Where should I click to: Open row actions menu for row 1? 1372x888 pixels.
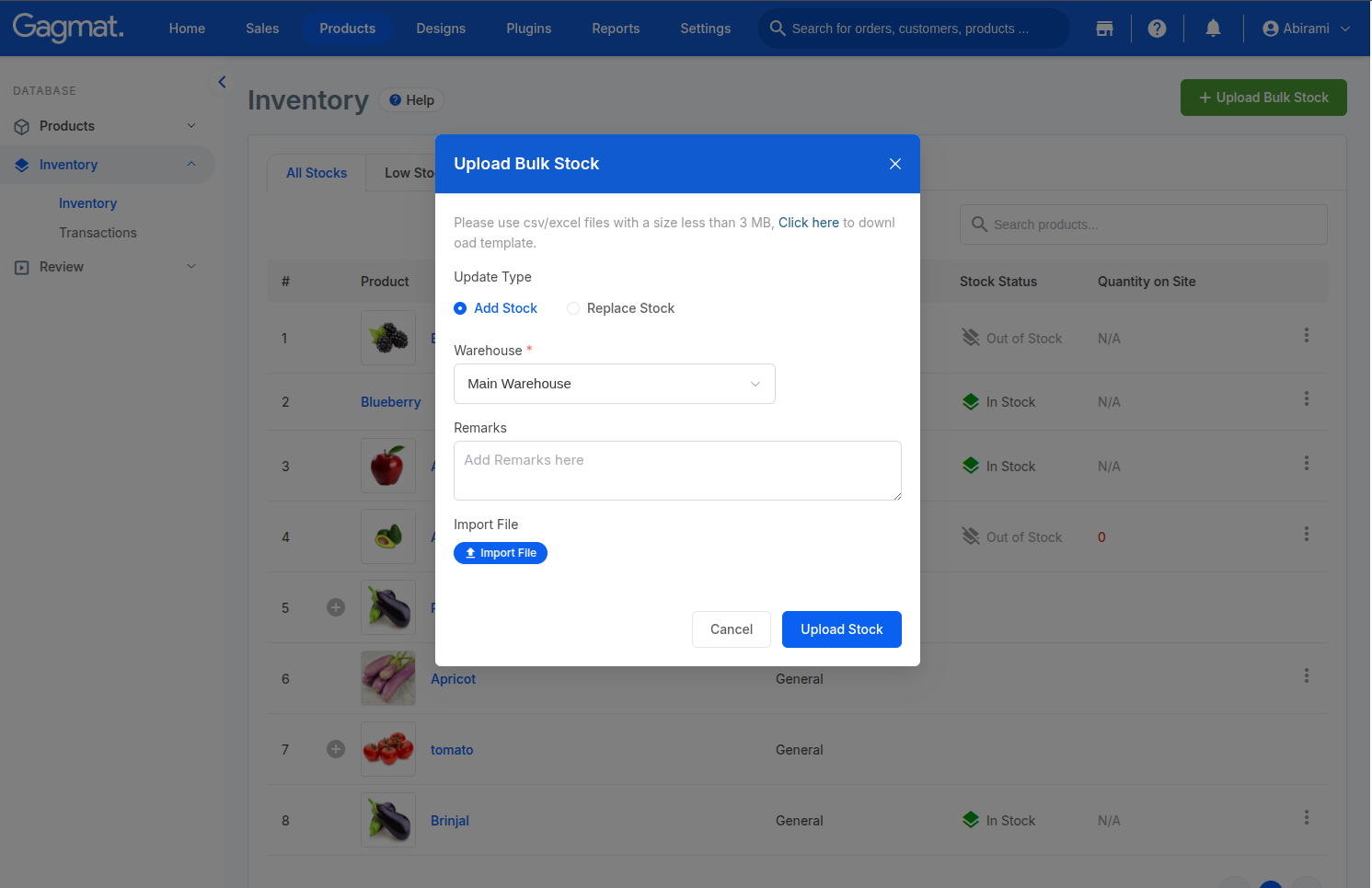[1306, 336]
